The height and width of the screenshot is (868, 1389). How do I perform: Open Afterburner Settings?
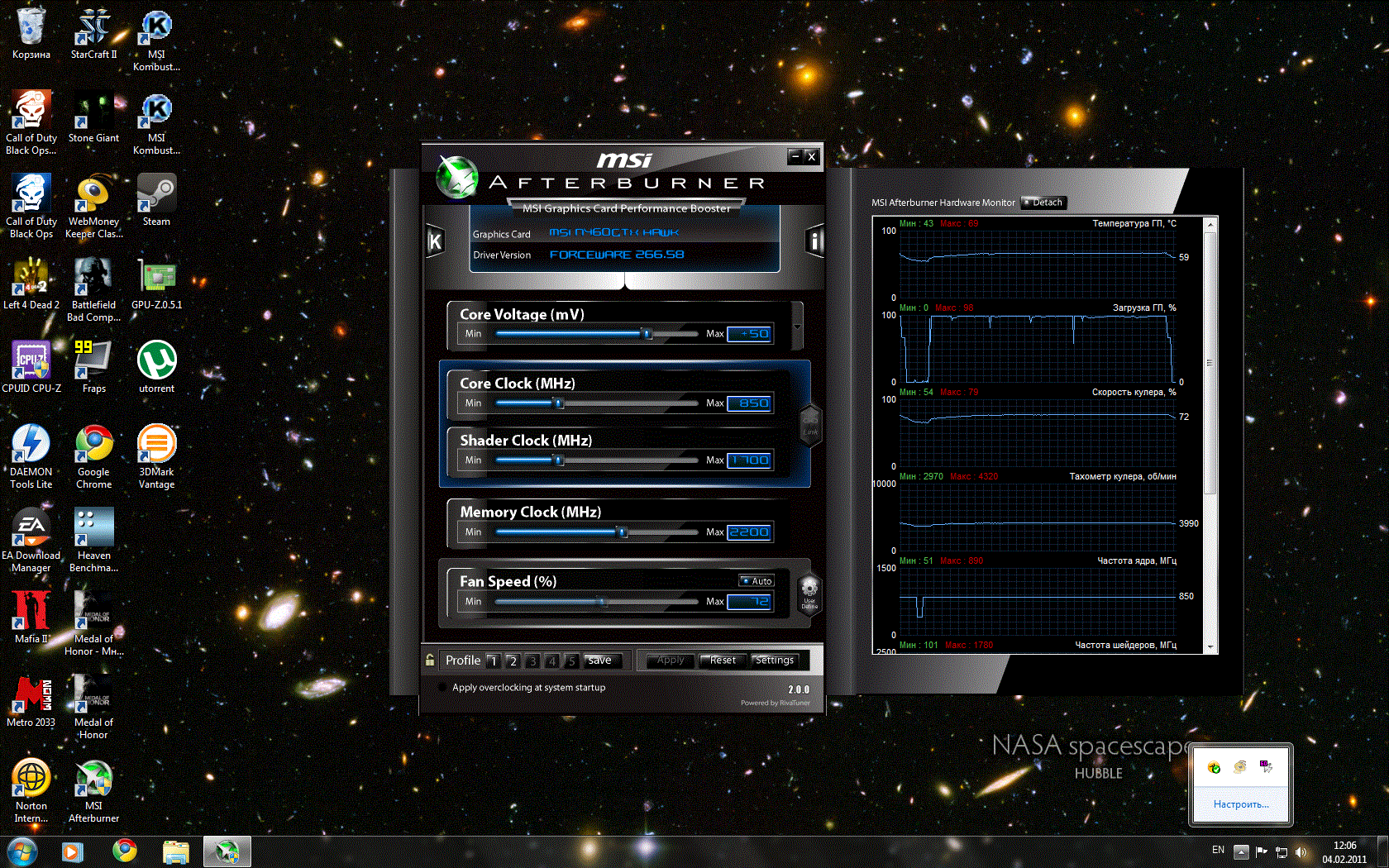[x=775, y=661]
